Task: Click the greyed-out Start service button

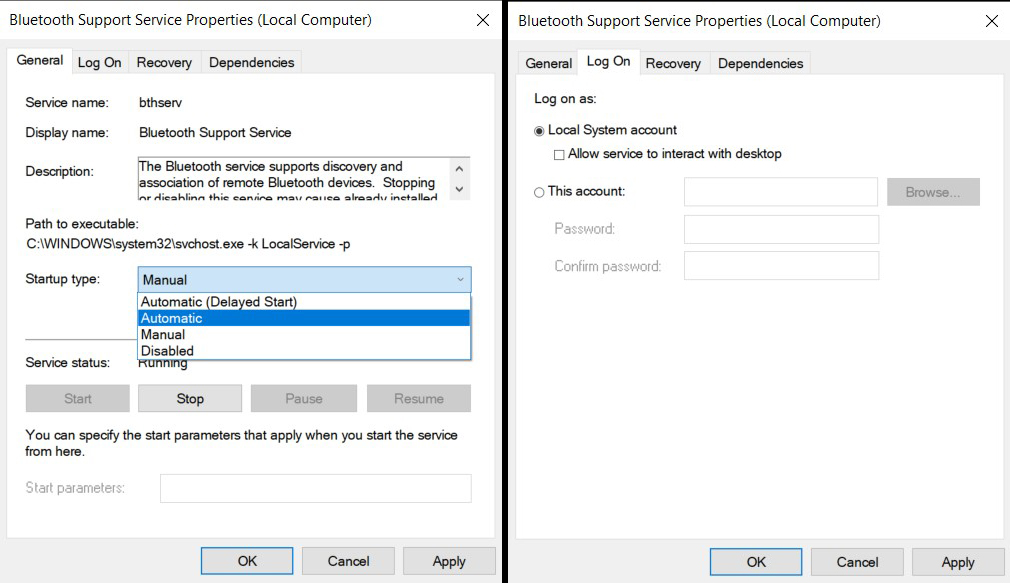Action: coord(77,399)
